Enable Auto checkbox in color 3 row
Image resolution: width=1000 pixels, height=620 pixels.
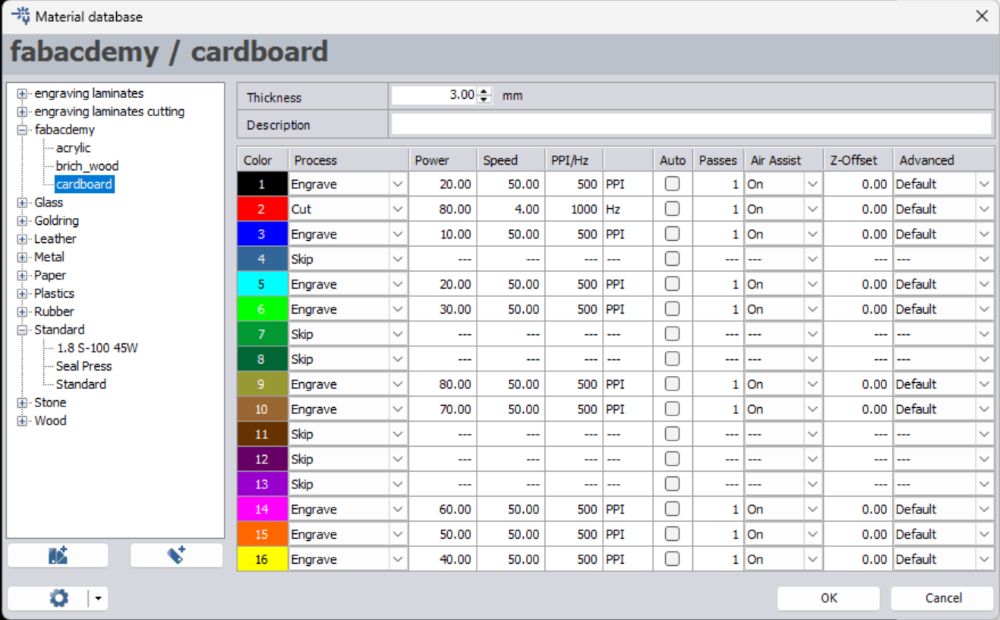[672, 233]
